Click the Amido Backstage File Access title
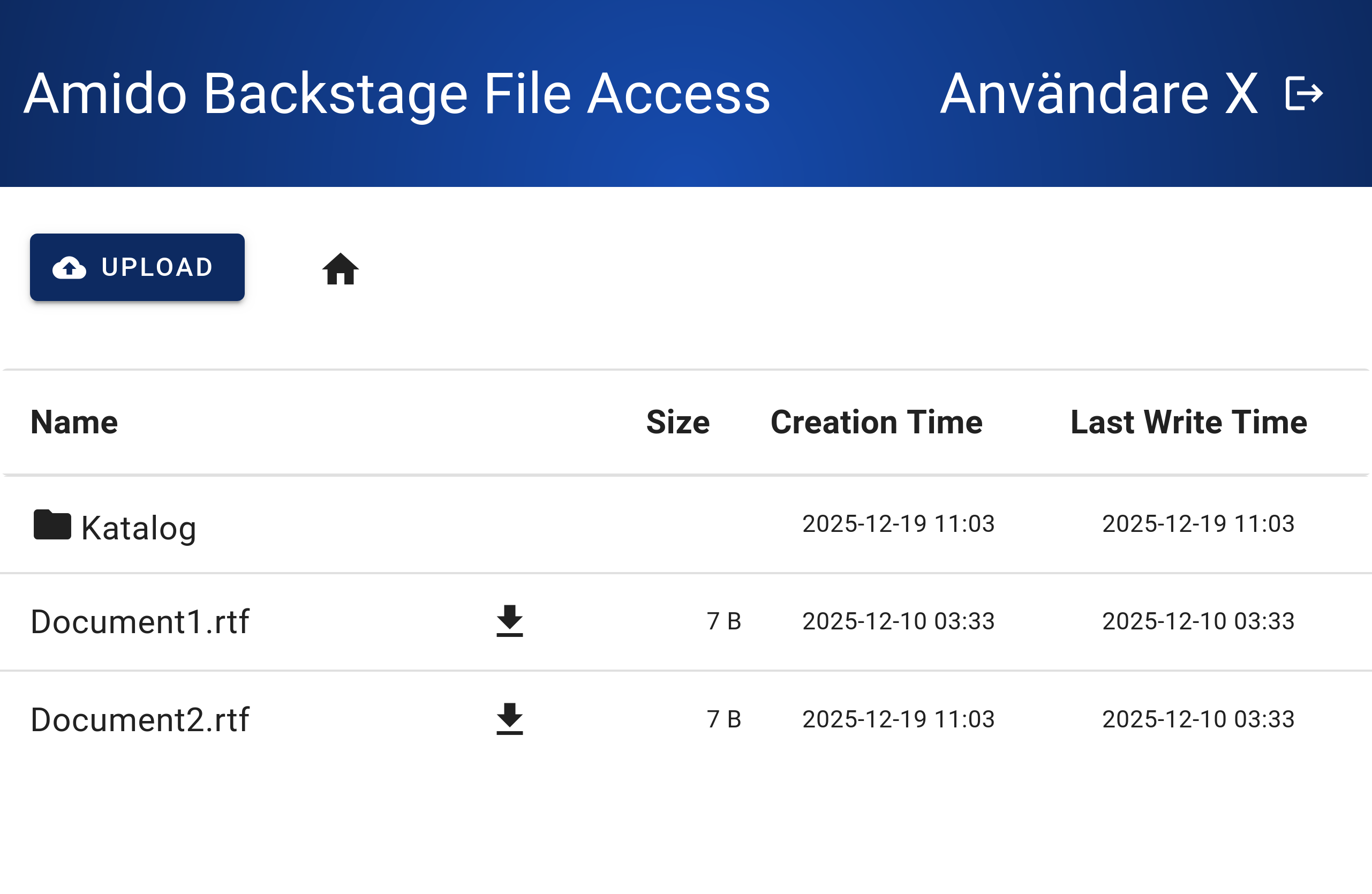Viewport: 1372px width, 894px height. [x=397, y=93]
